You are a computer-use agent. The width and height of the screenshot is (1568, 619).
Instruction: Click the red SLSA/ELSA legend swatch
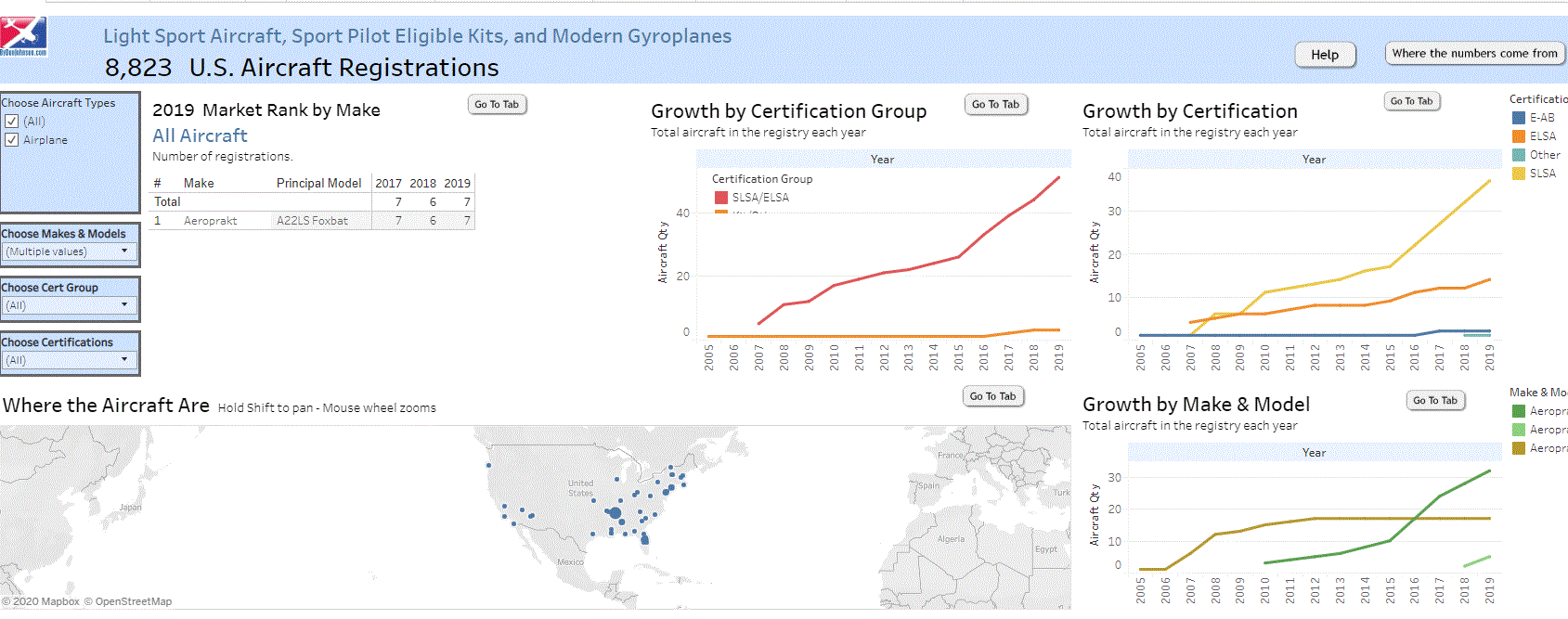[x=721, y=198]
